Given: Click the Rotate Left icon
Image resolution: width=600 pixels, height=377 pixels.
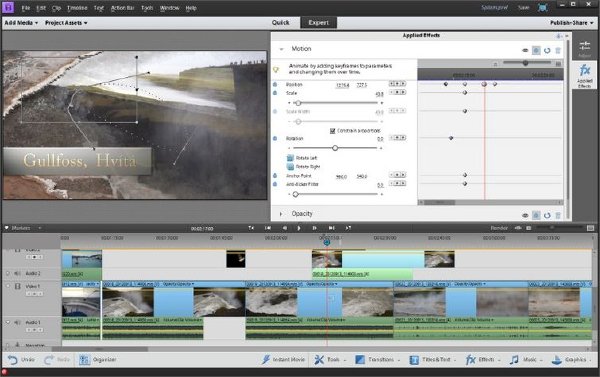Looking at the screenshot, I should point(290,158).
